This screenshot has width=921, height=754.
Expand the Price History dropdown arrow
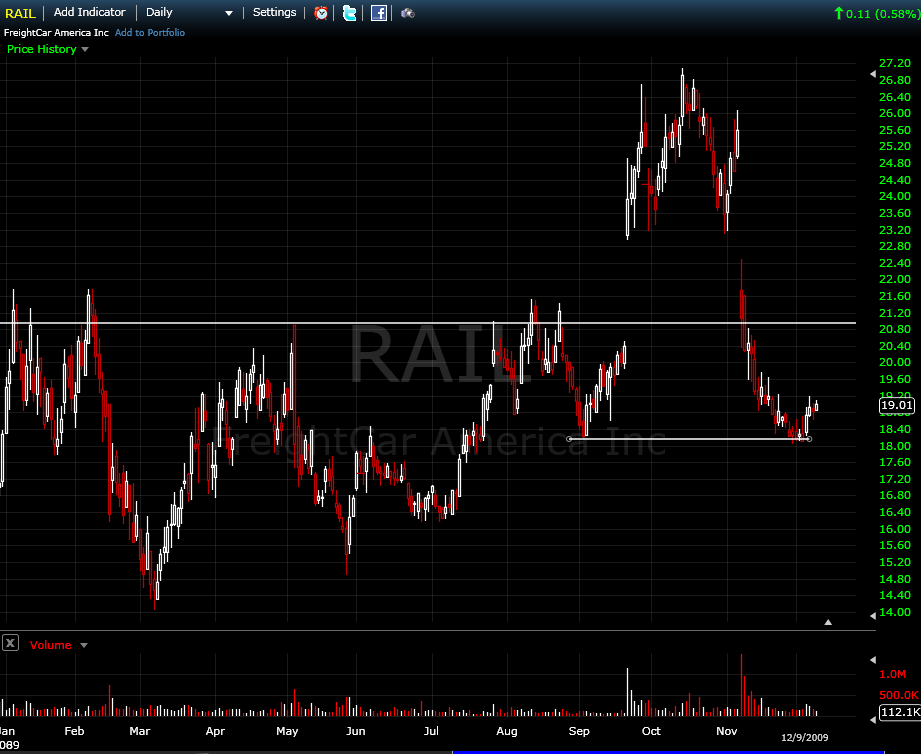click(x=85, y=49)
